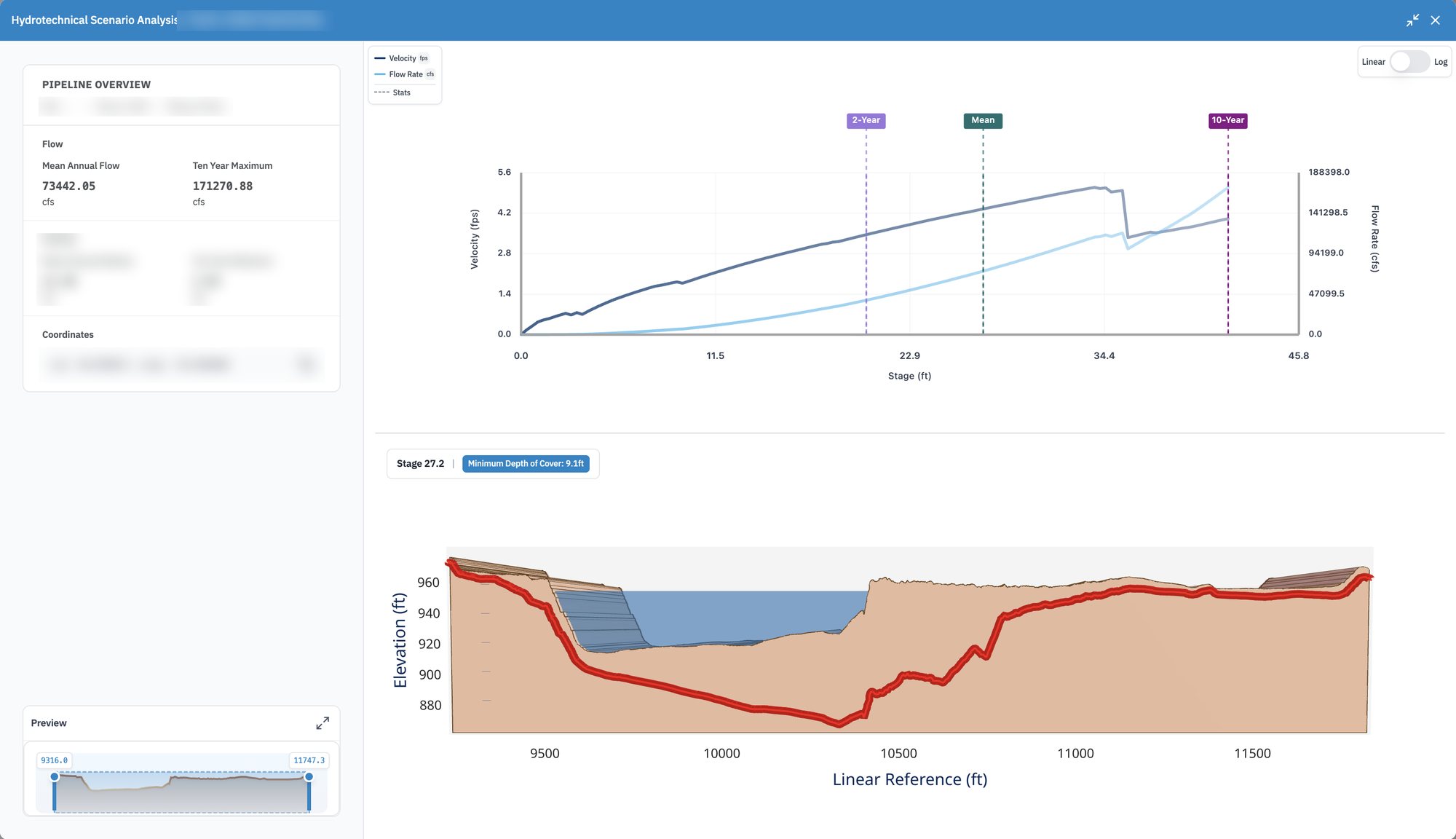Click the Log scale label
Screen dimensions: 1456x839
pos(1441,62)
